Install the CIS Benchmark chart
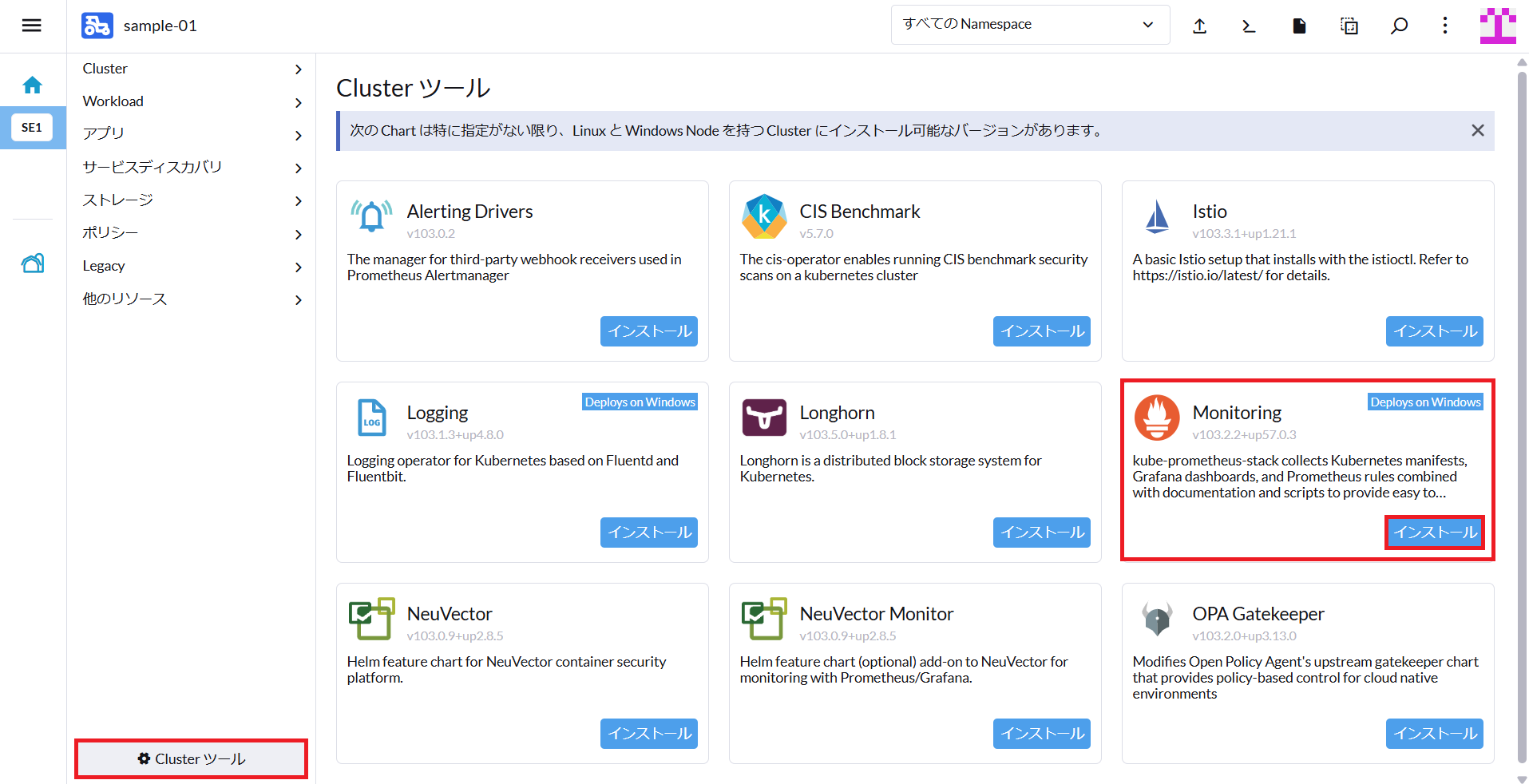 1041,331
